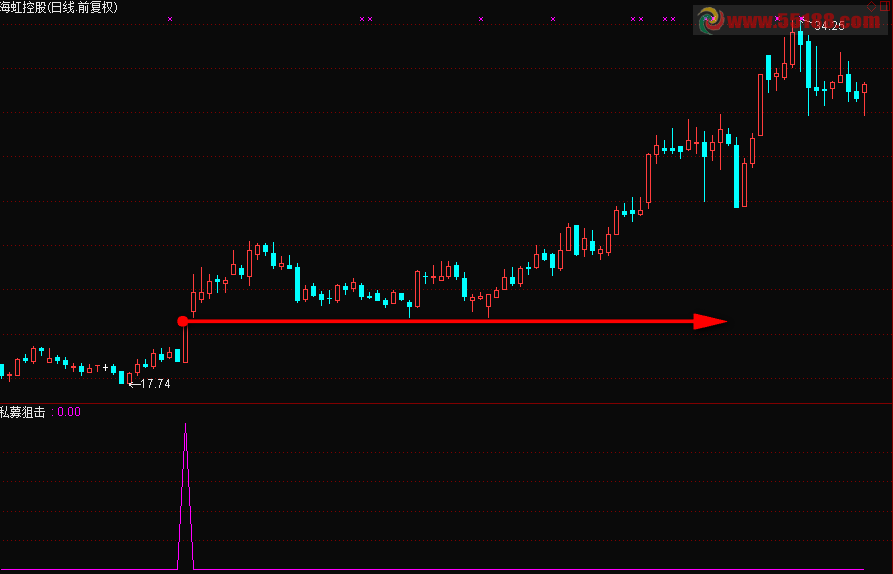Select the chart title 海虹控股(日线.前复权)
This screenshot has height=574, width=893.
[59, 7]
